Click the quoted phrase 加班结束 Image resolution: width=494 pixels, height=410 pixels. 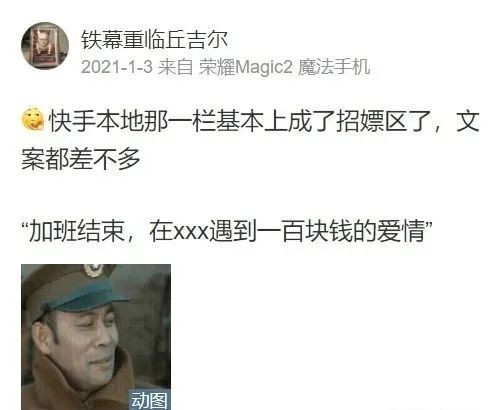click(76, 232)
